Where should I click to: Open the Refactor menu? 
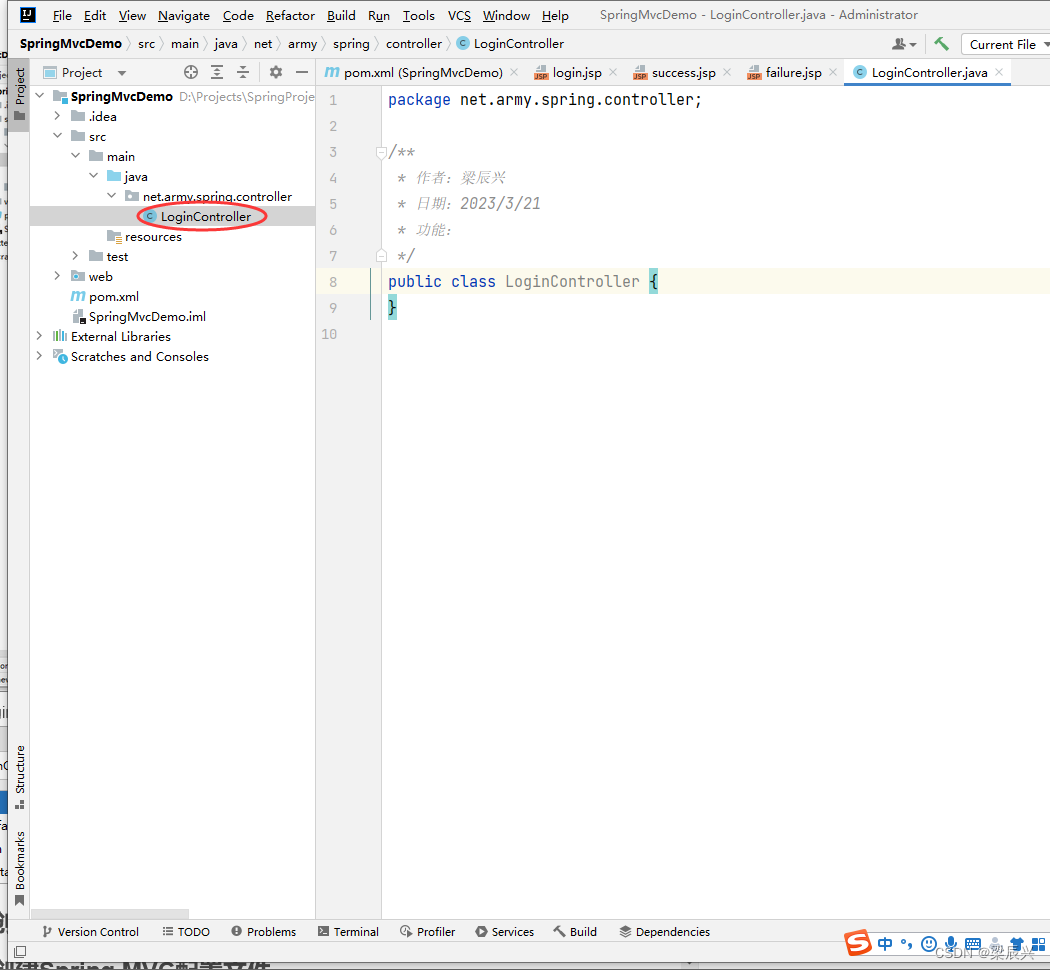(x=290, y=15)
